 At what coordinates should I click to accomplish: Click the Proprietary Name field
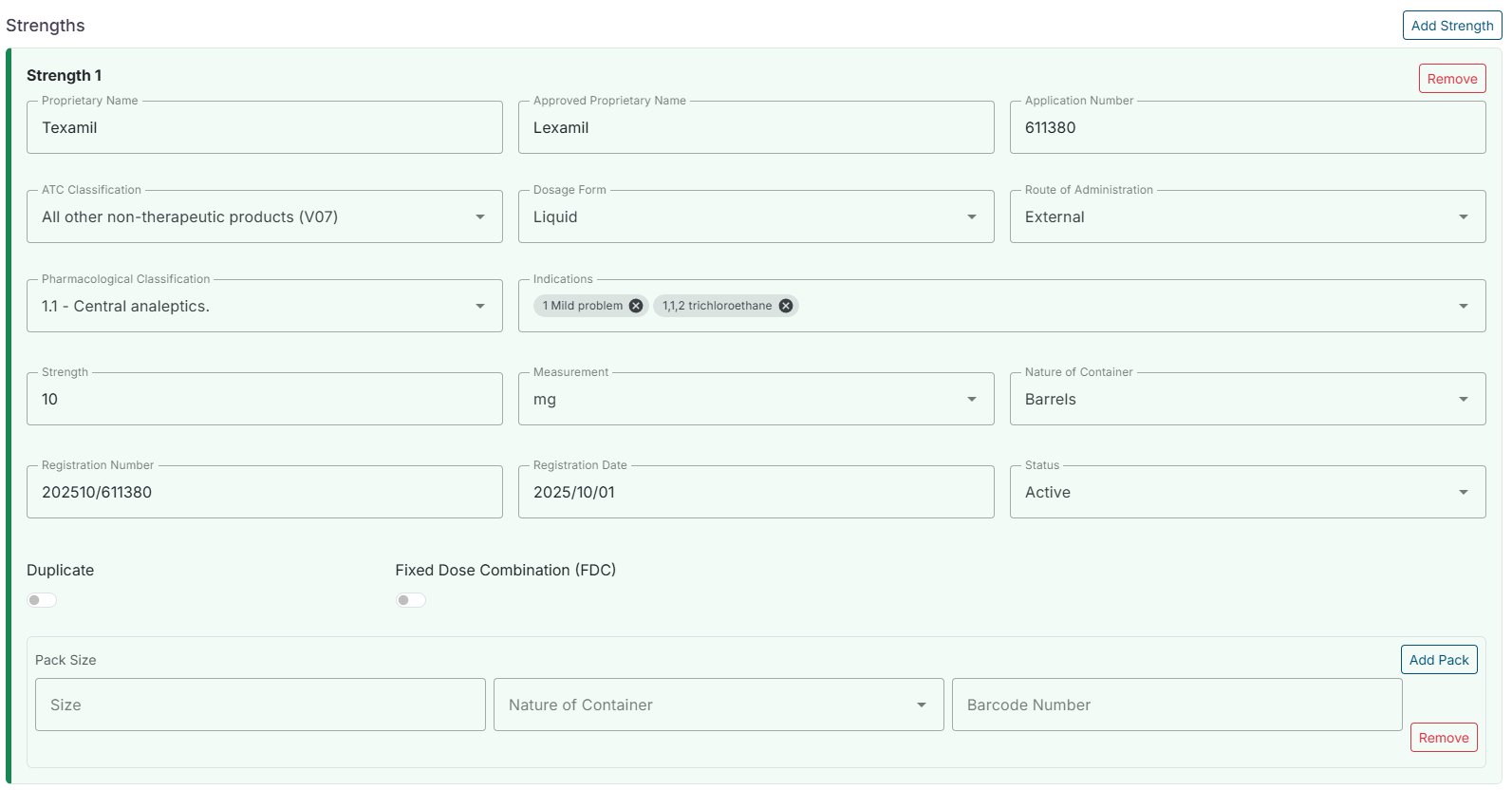tap(264, 128)
